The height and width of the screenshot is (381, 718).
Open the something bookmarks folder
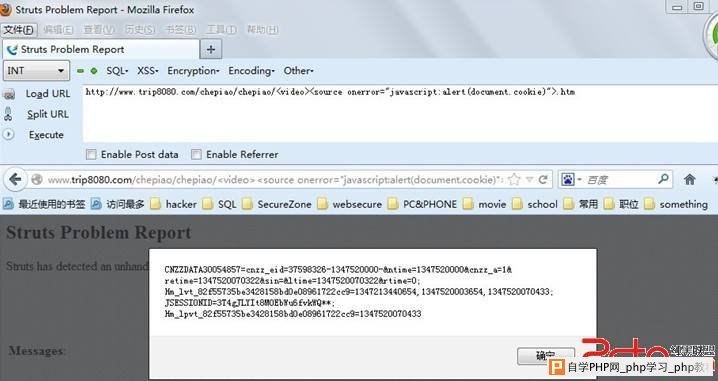676,204
